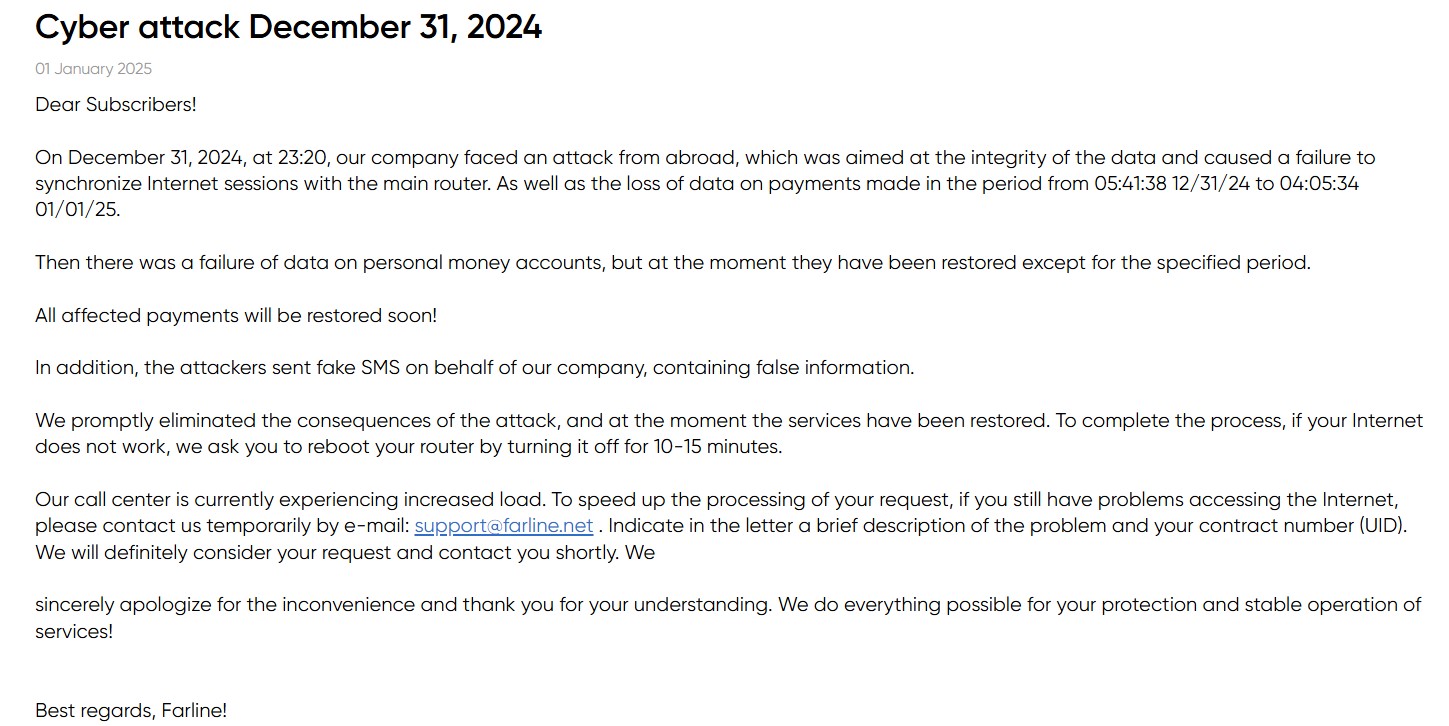This screenshot has height=726, width=1449.
Task: Click the "23:20" attack time
Action: point(308,158)
